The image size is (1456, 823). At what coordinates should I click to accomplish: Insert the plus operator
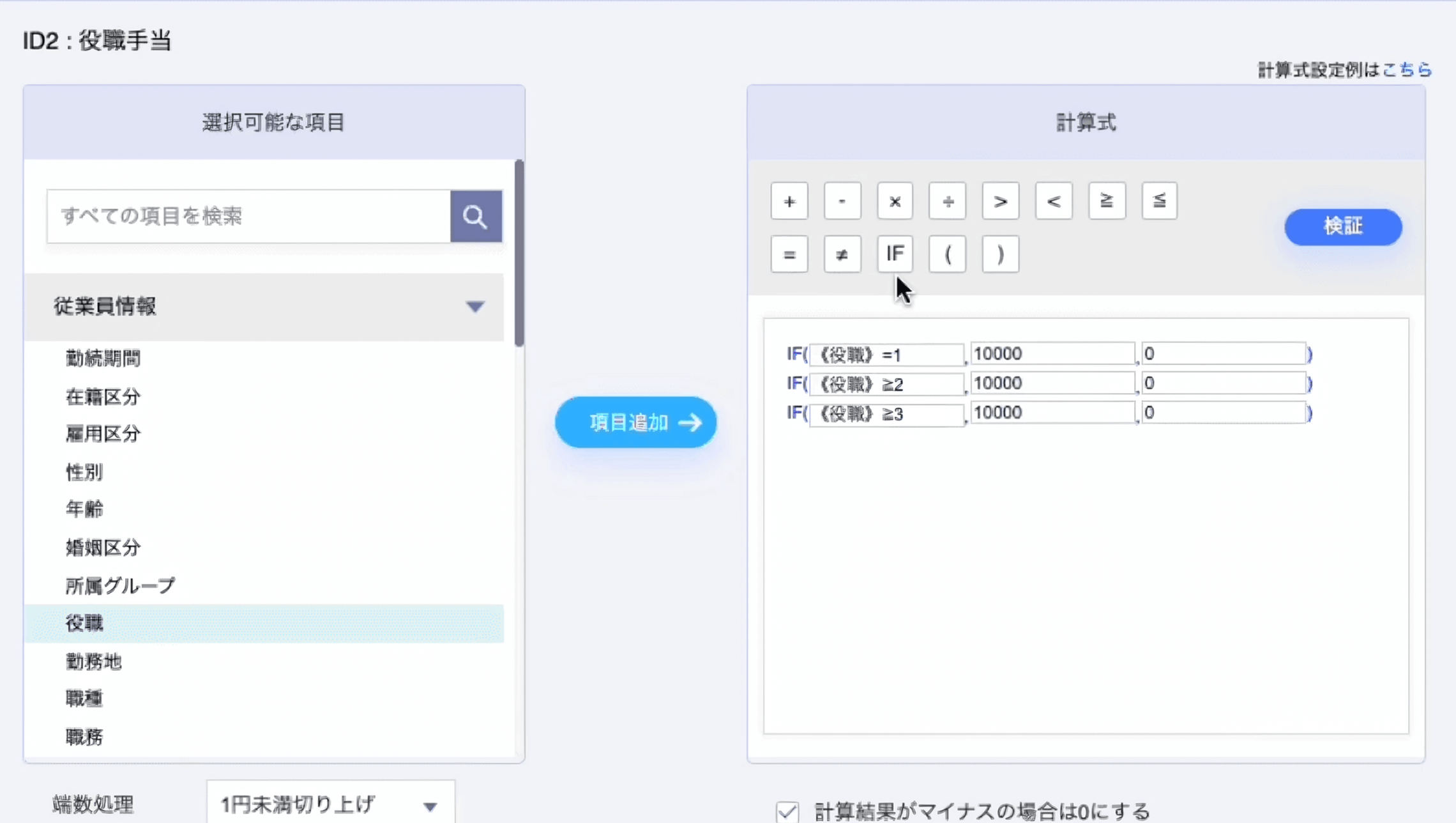click(789, 201)
